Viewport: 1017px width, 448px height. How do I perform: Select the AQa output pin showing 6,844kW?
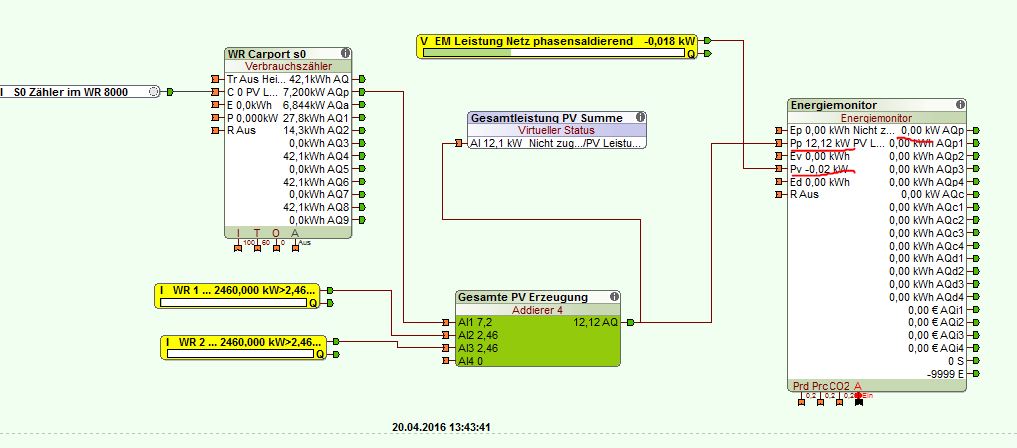coord(361,104)
